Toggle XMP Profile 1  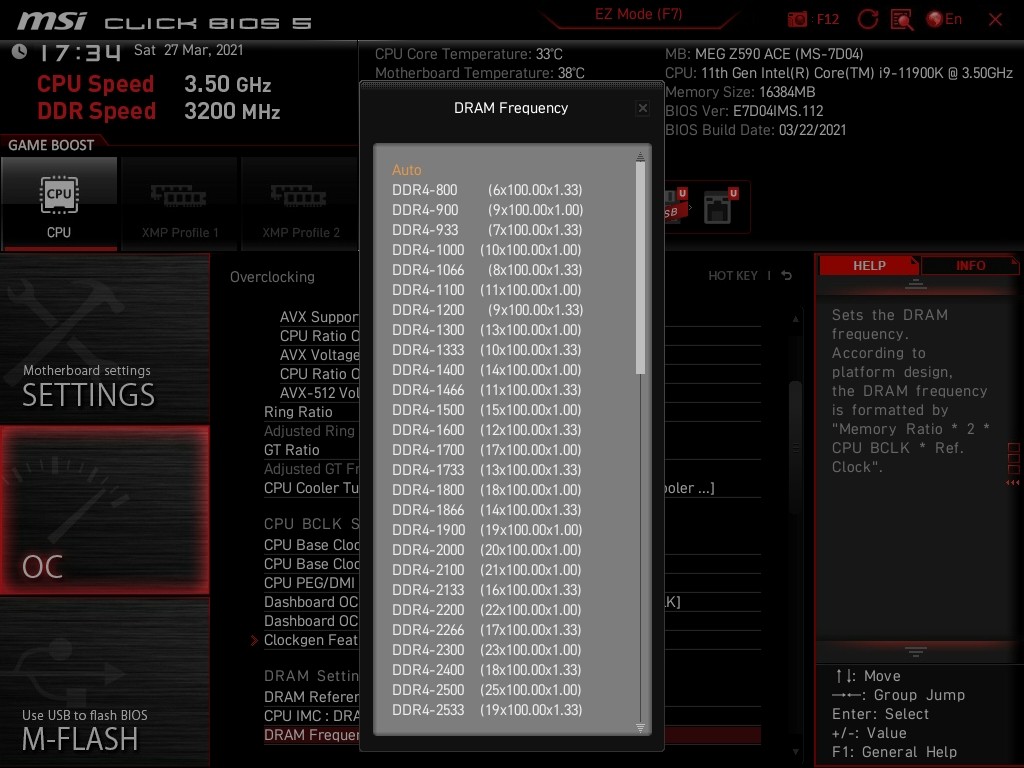click(180, 203)
